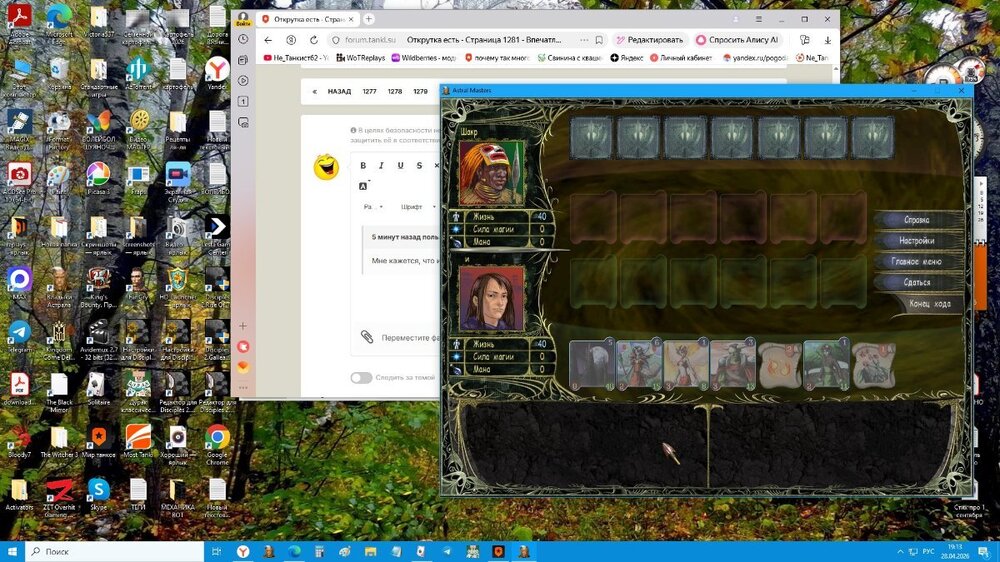This screenshot has height=562, width=1000.
Task: Go to Главное меню in Astral Masters
Action: point(916,262)
